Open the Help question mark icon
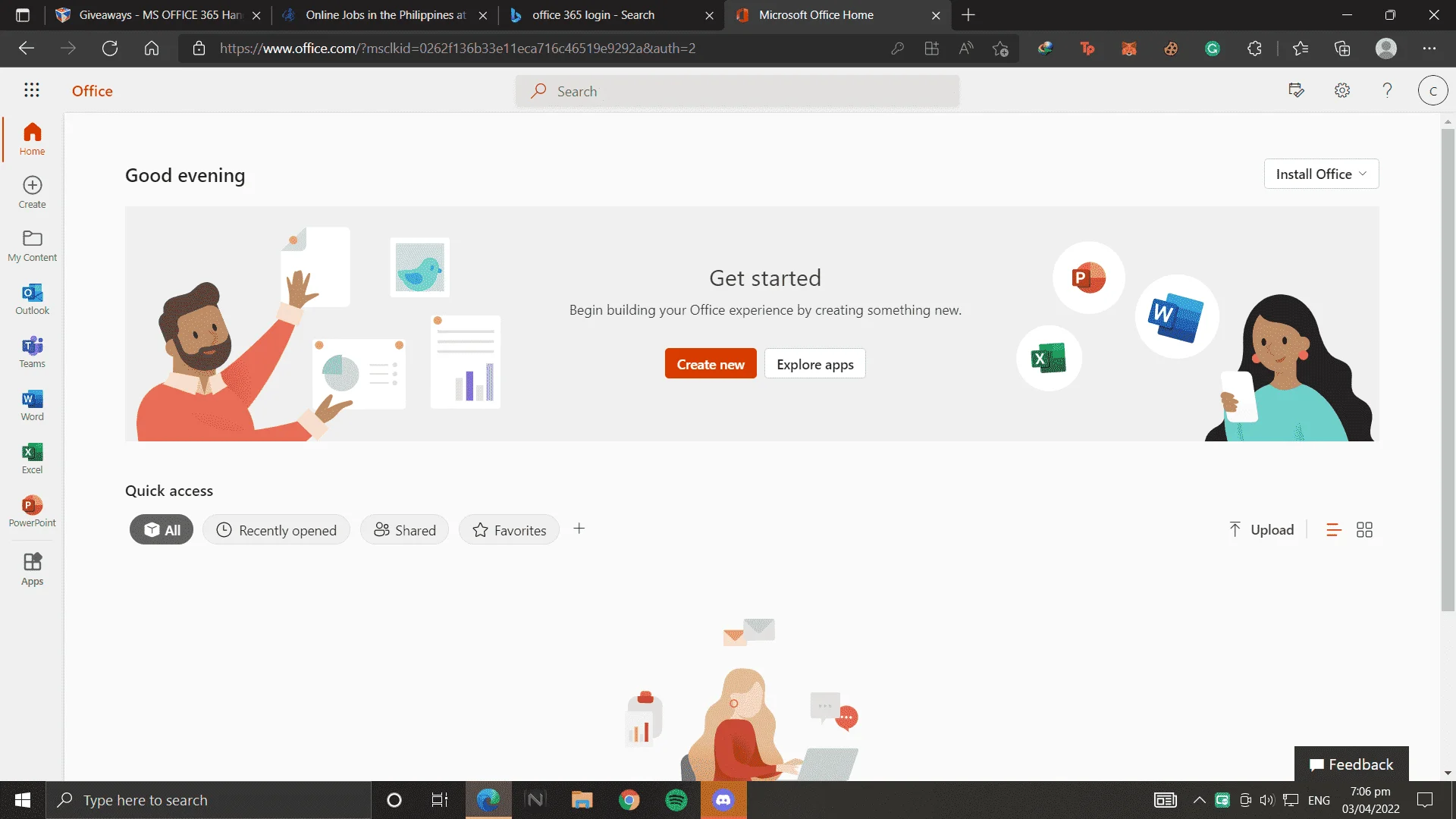 (x=1387, y=90)
